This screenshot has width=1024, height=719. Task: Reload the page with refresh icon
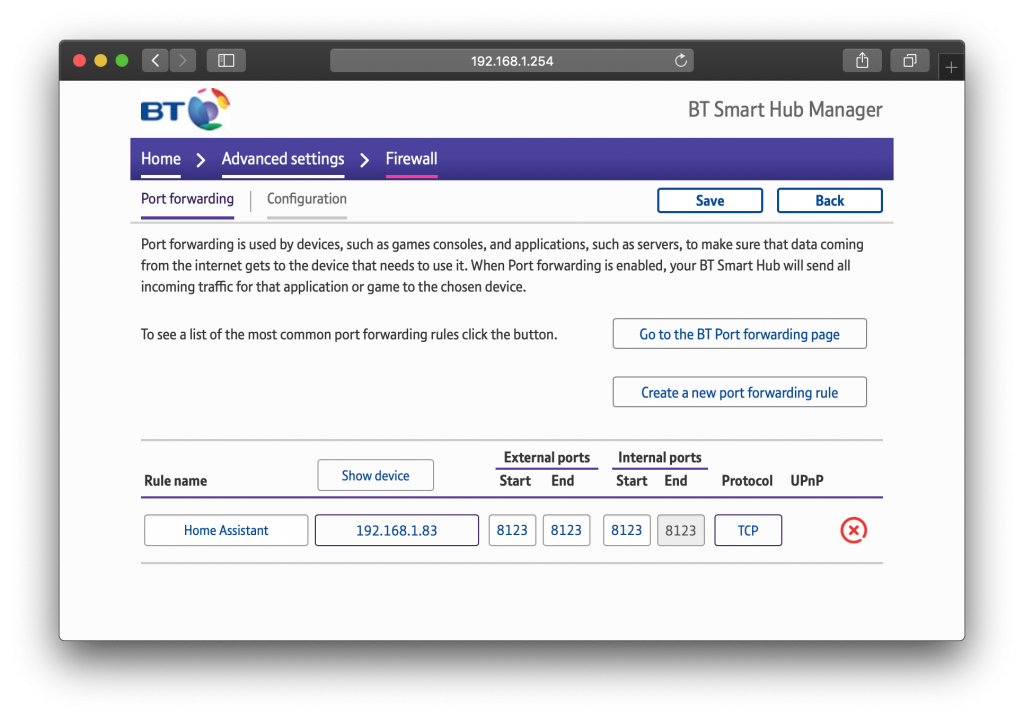click(680, 61)
